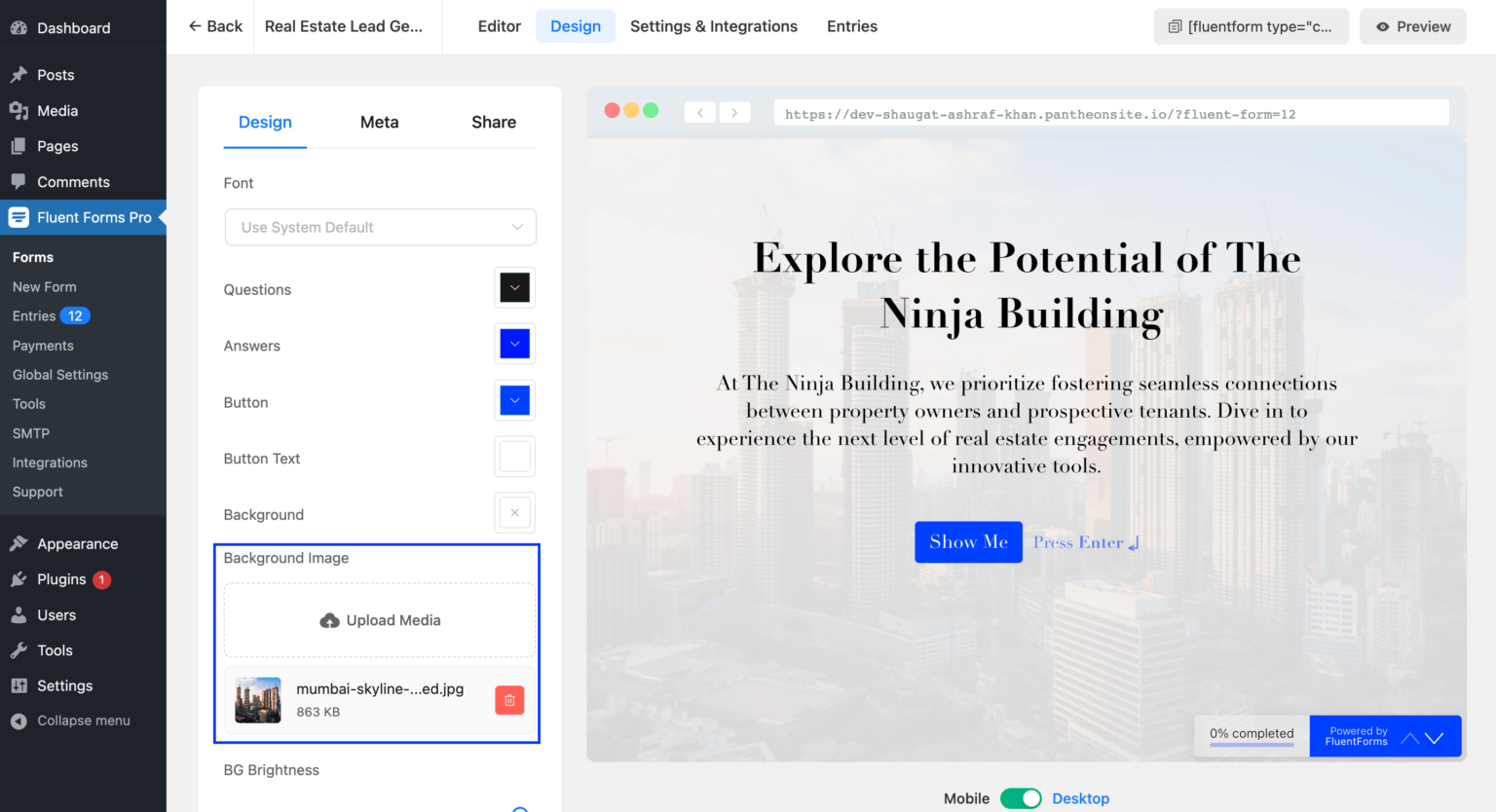Open the Entries tab in the top navigation
Image resolution: width=1496 pixels, height=812 pixels.
(x=851, y=26)
